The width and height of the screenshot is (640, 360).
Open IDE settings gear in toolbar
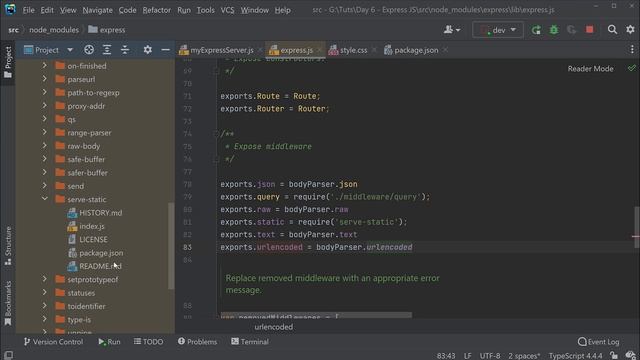click(630, 29)
